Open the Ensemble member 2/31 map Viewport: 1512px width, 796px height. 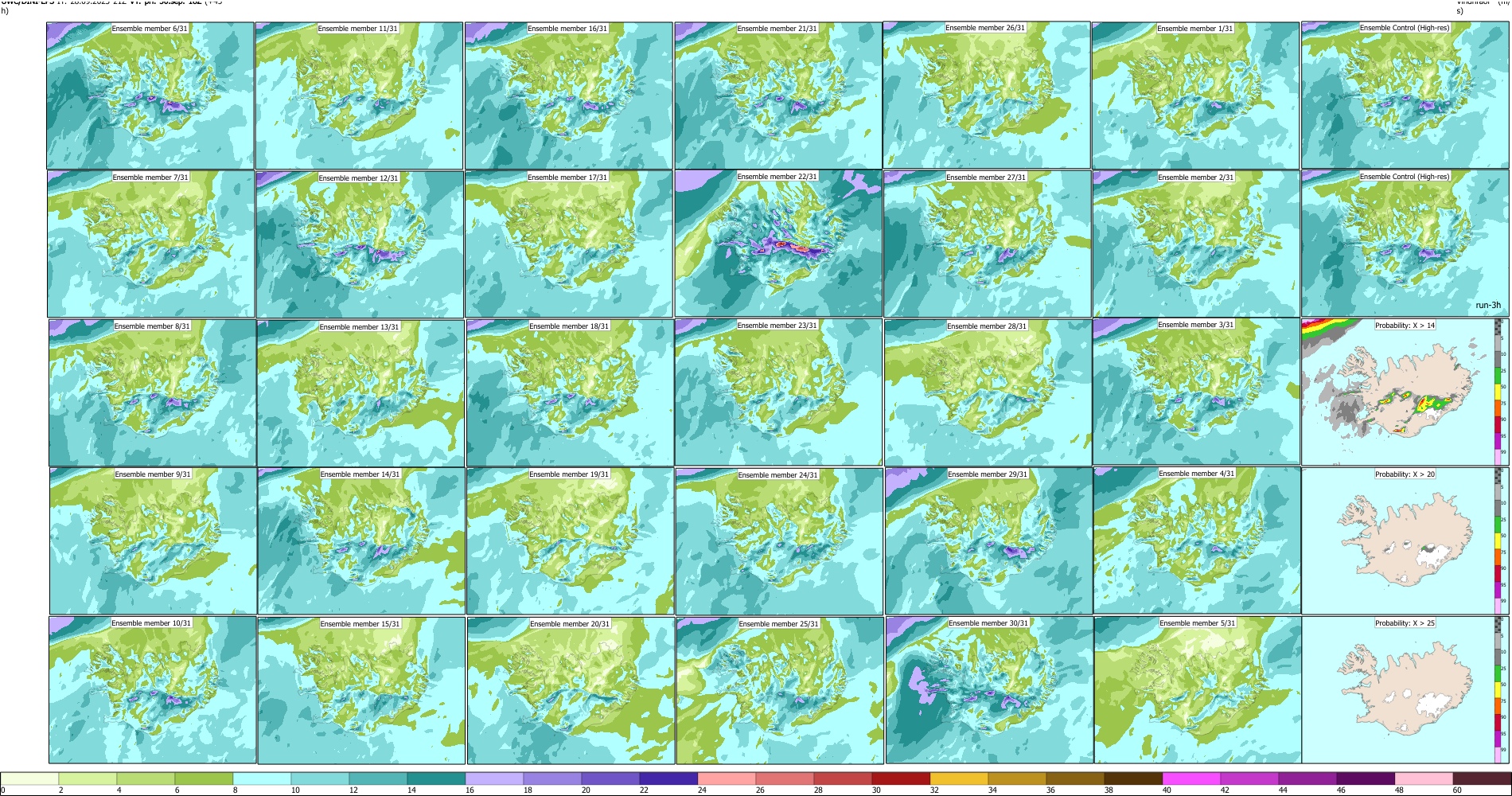pyautogui.click(x=1196, y=244)
